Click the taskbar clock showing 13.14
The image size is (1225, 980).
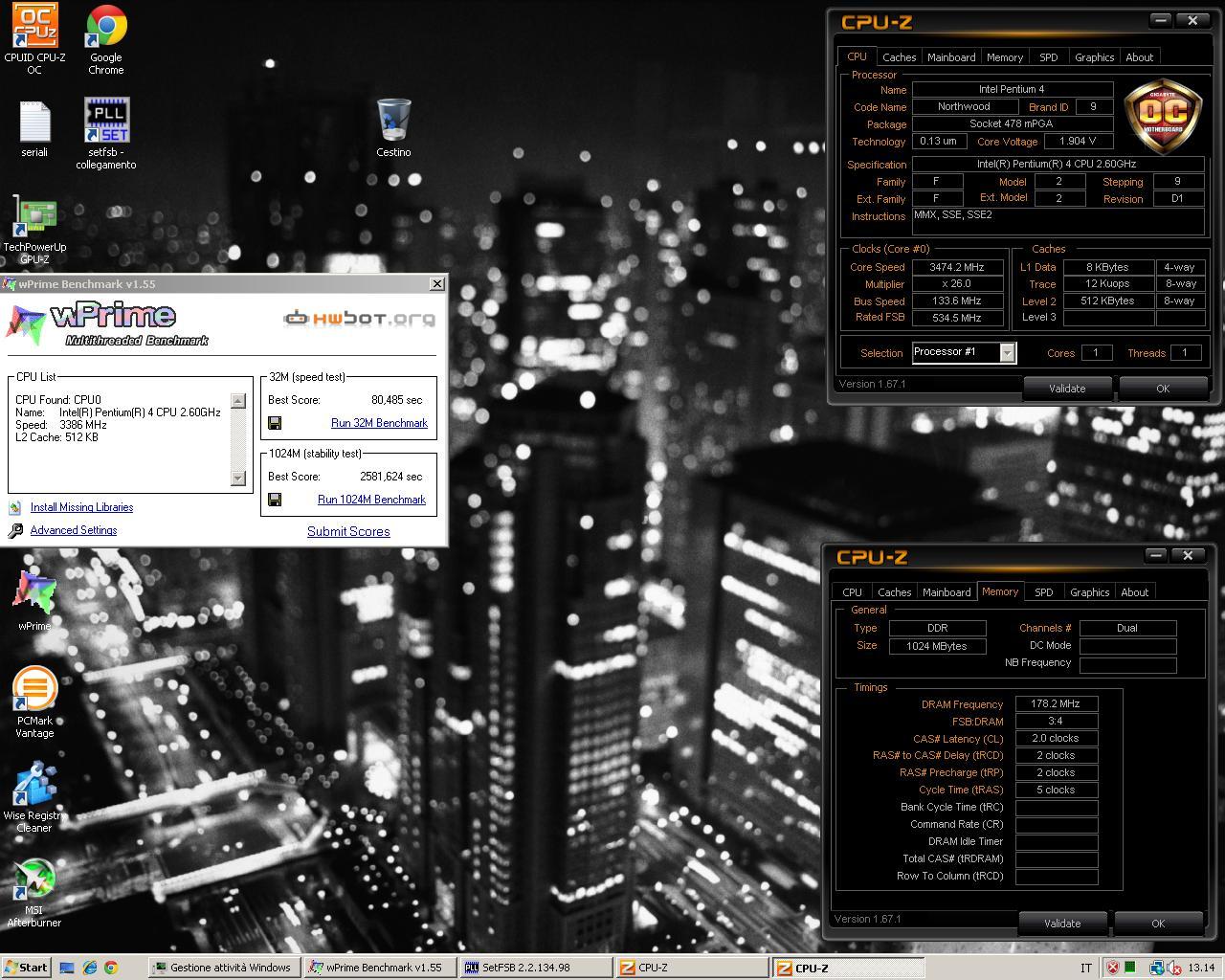pos(1201,968)
